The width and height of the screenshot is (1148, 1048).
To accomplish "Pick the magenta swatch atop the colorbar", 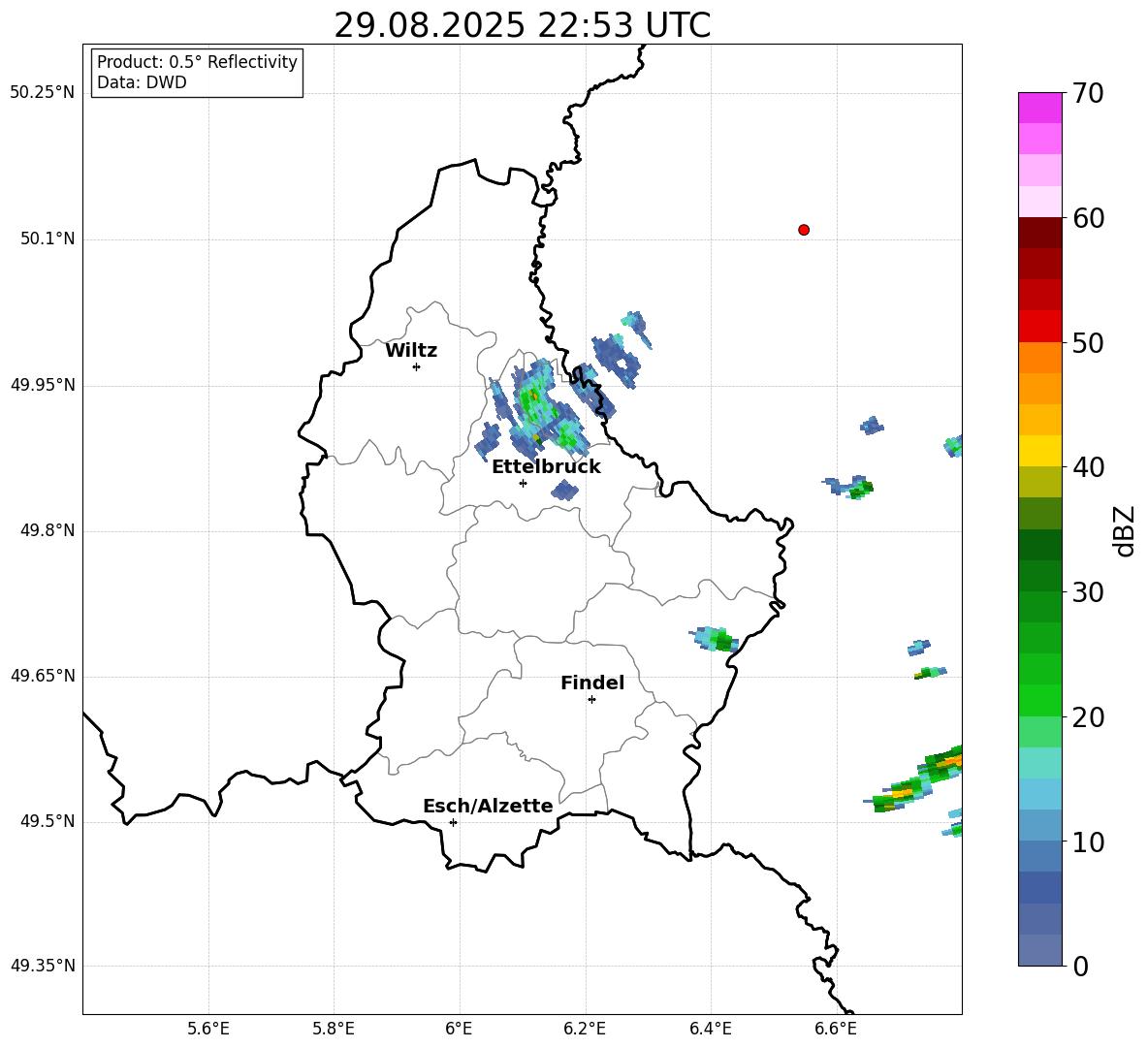I will click(1039, 108).
